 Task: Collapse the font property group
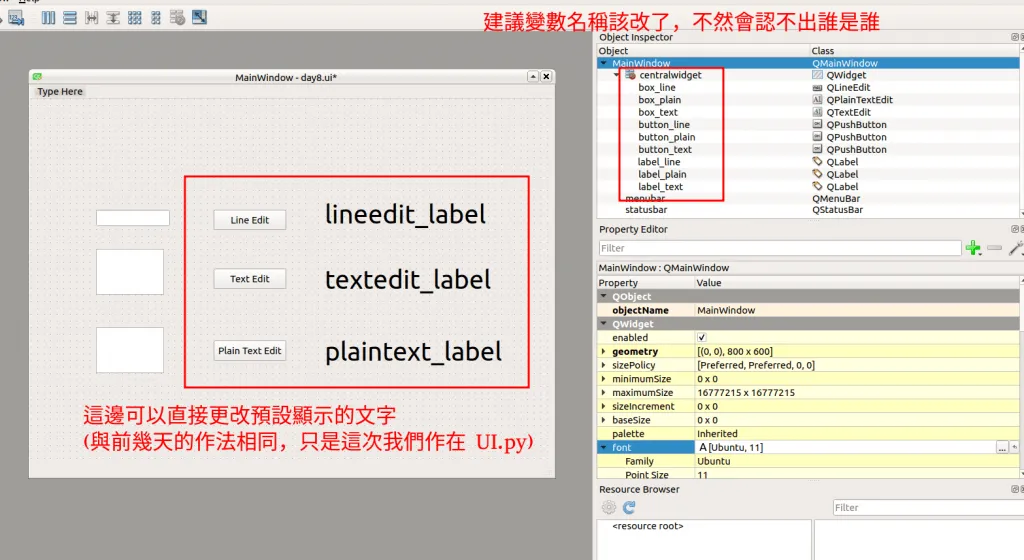click(603, 448)
